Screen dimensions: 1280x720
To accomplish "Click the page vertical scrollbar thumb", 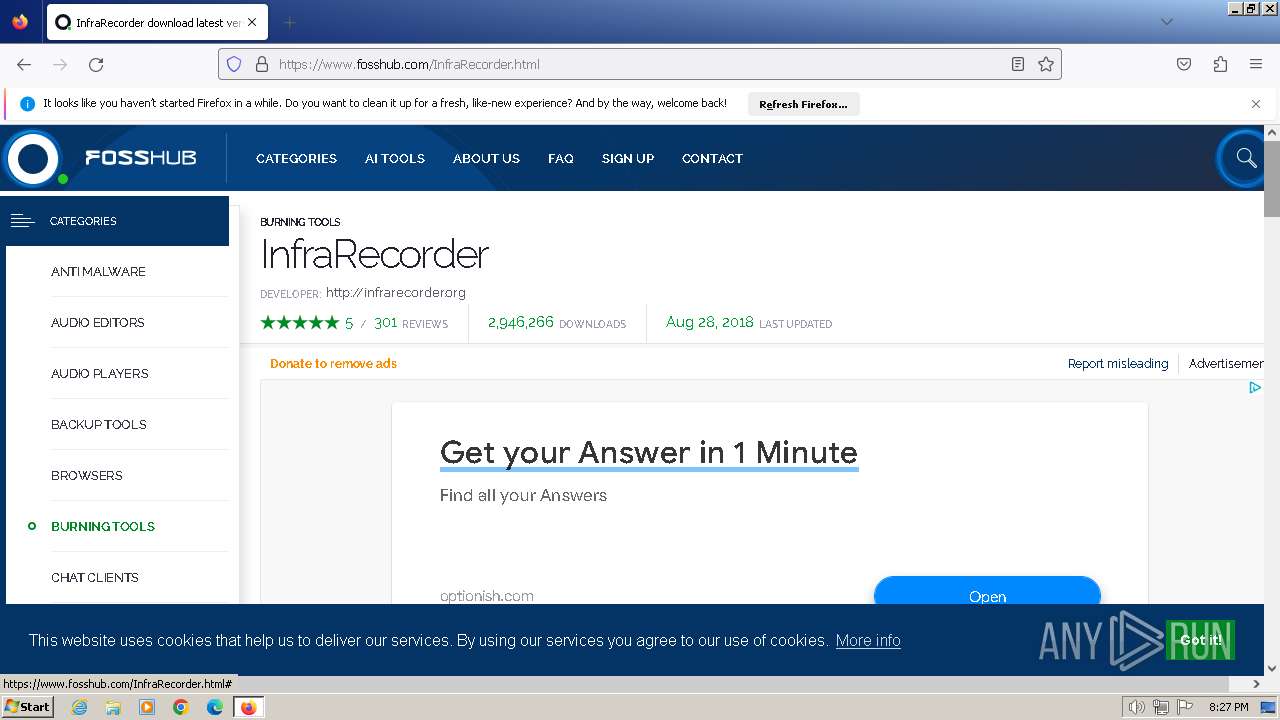I will click(x=1272, y=178).
